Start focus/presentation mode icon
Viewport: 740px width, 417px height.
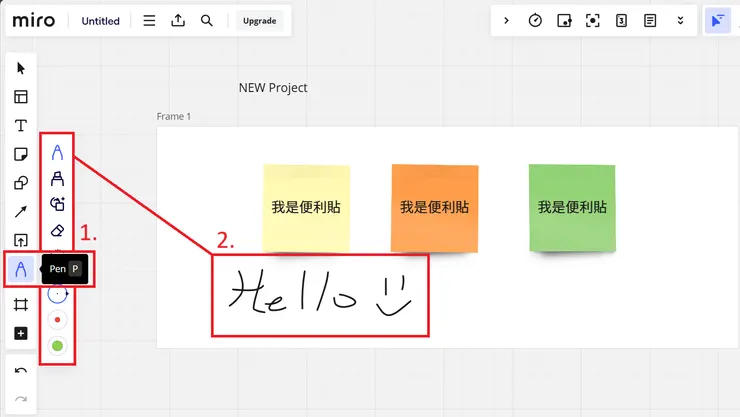(x=593, y=21)
